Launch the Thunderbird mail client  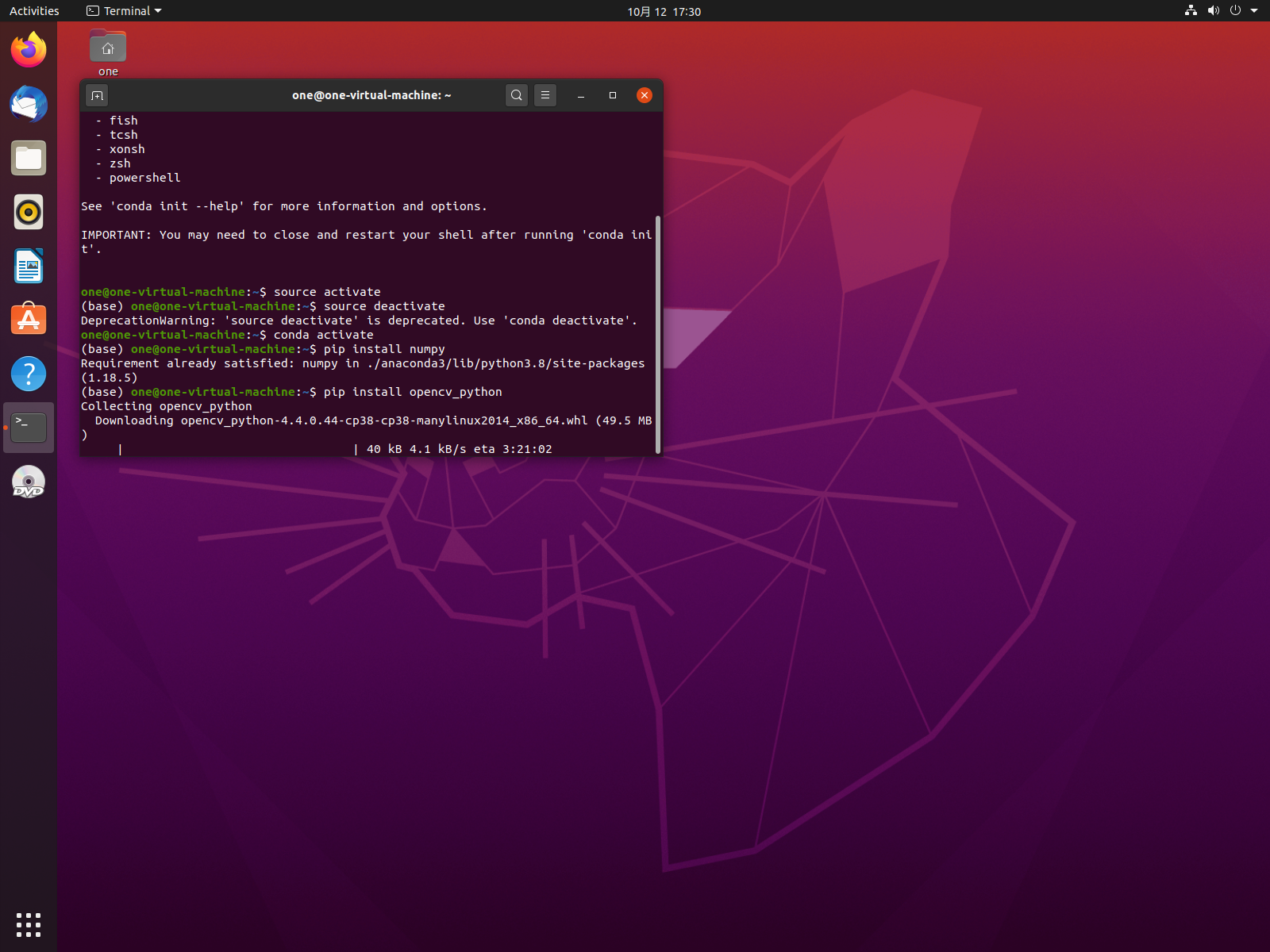tap(29, 104)
